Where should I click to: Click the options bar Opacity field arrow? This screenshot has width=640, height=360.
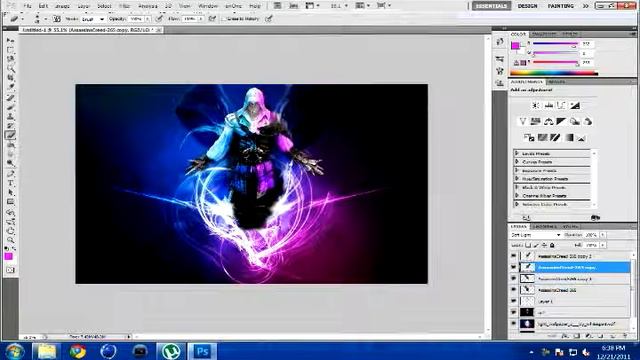[147, 19]
